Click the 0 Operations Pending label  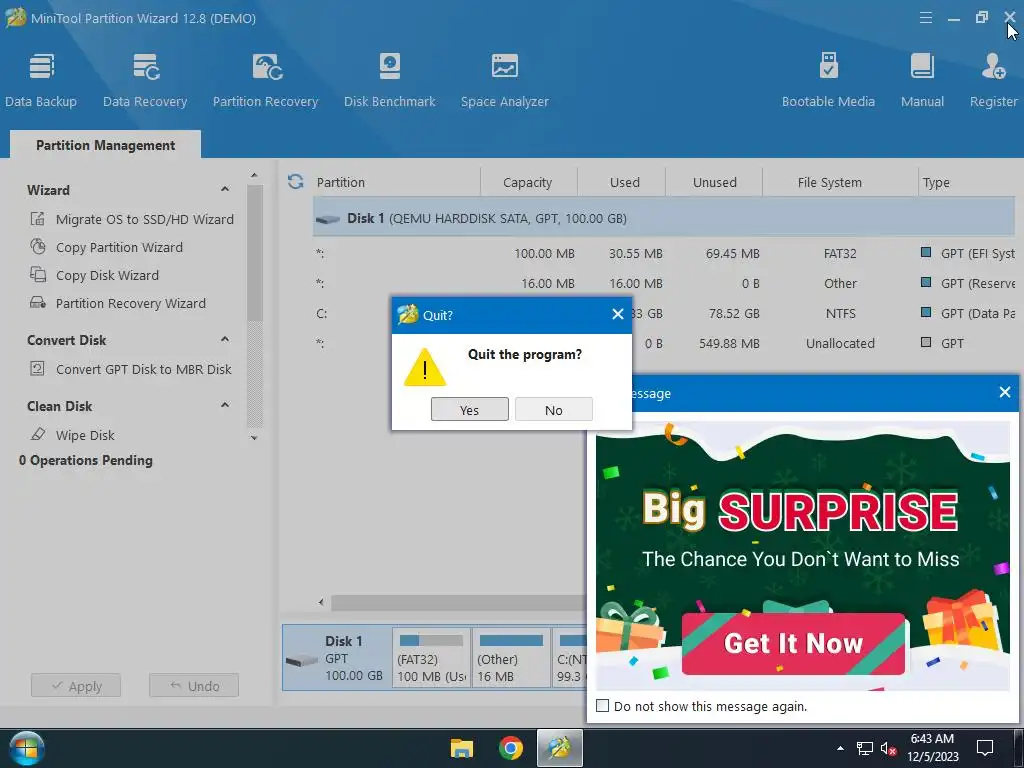coord(86,460)
